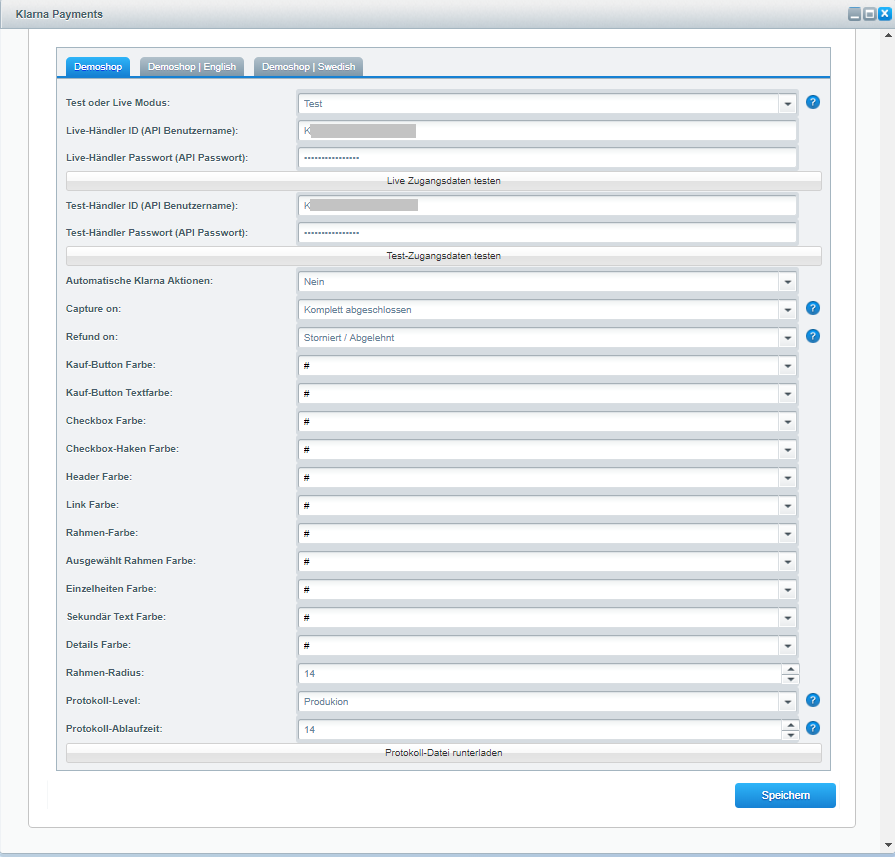Click Test-Zugangsdaten testen button
The height and width of the screenshot is (857, 896).
coord(443,256)
